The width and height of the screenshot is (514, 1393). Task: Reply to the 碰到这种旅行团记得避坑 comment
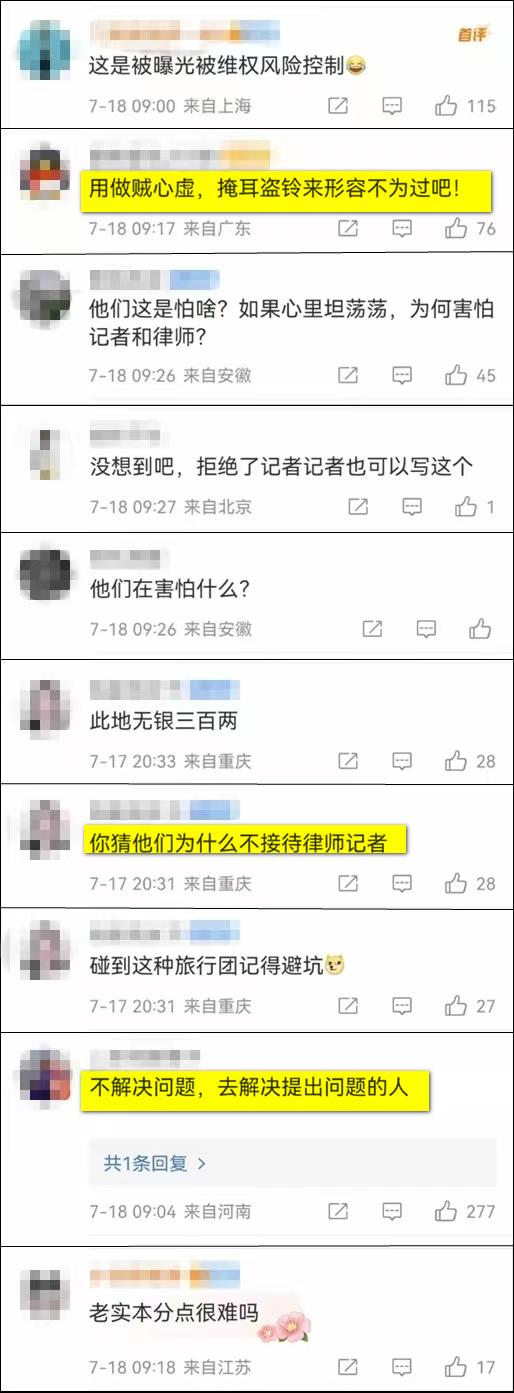click(402, 1006)
